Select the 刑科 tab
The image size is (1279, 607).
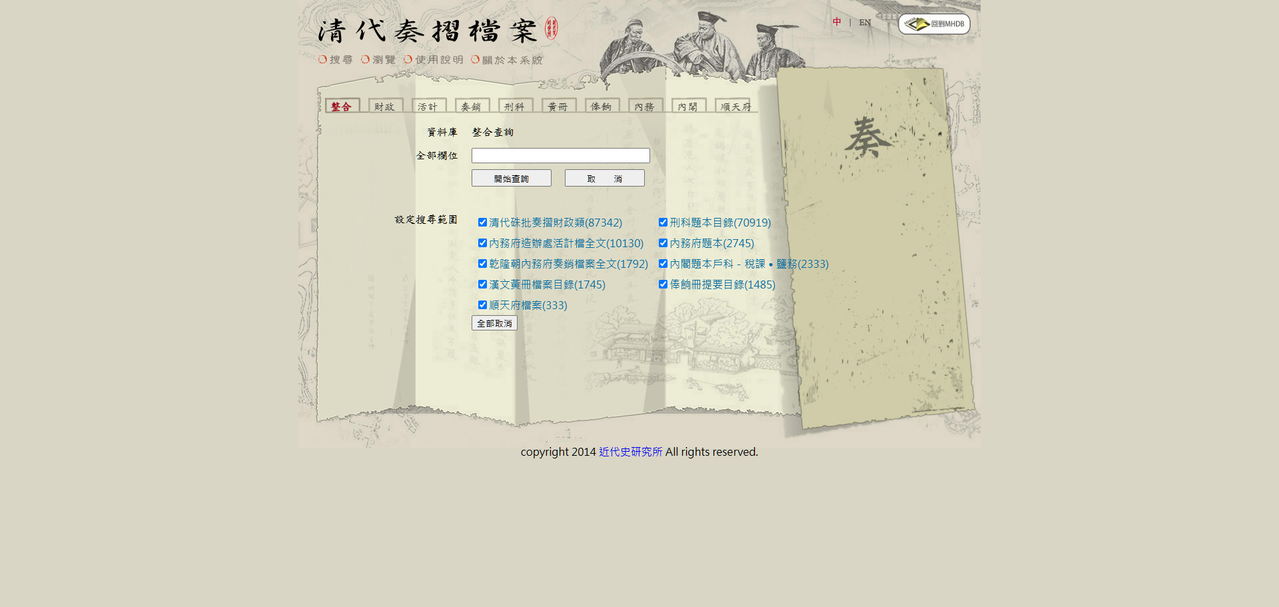click(515, 106)
